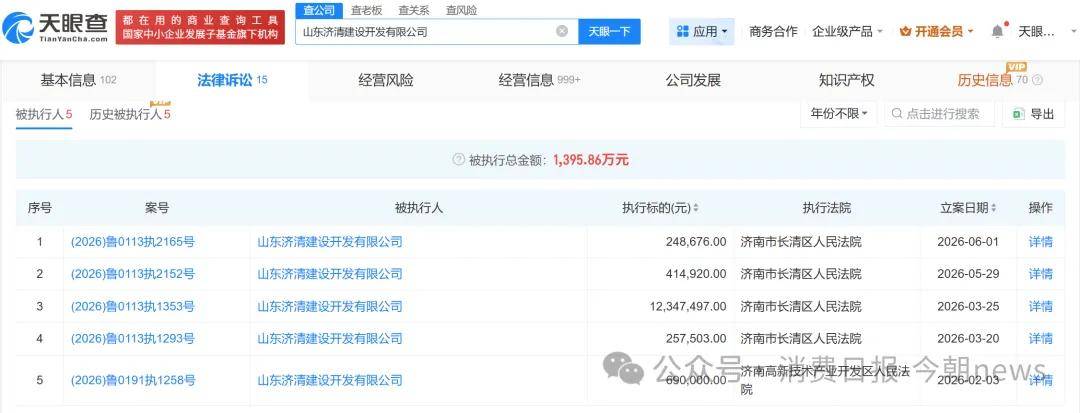Click the 点击进行搜索 search box
The image size is (1080, 413).
[x=939, y=114]
